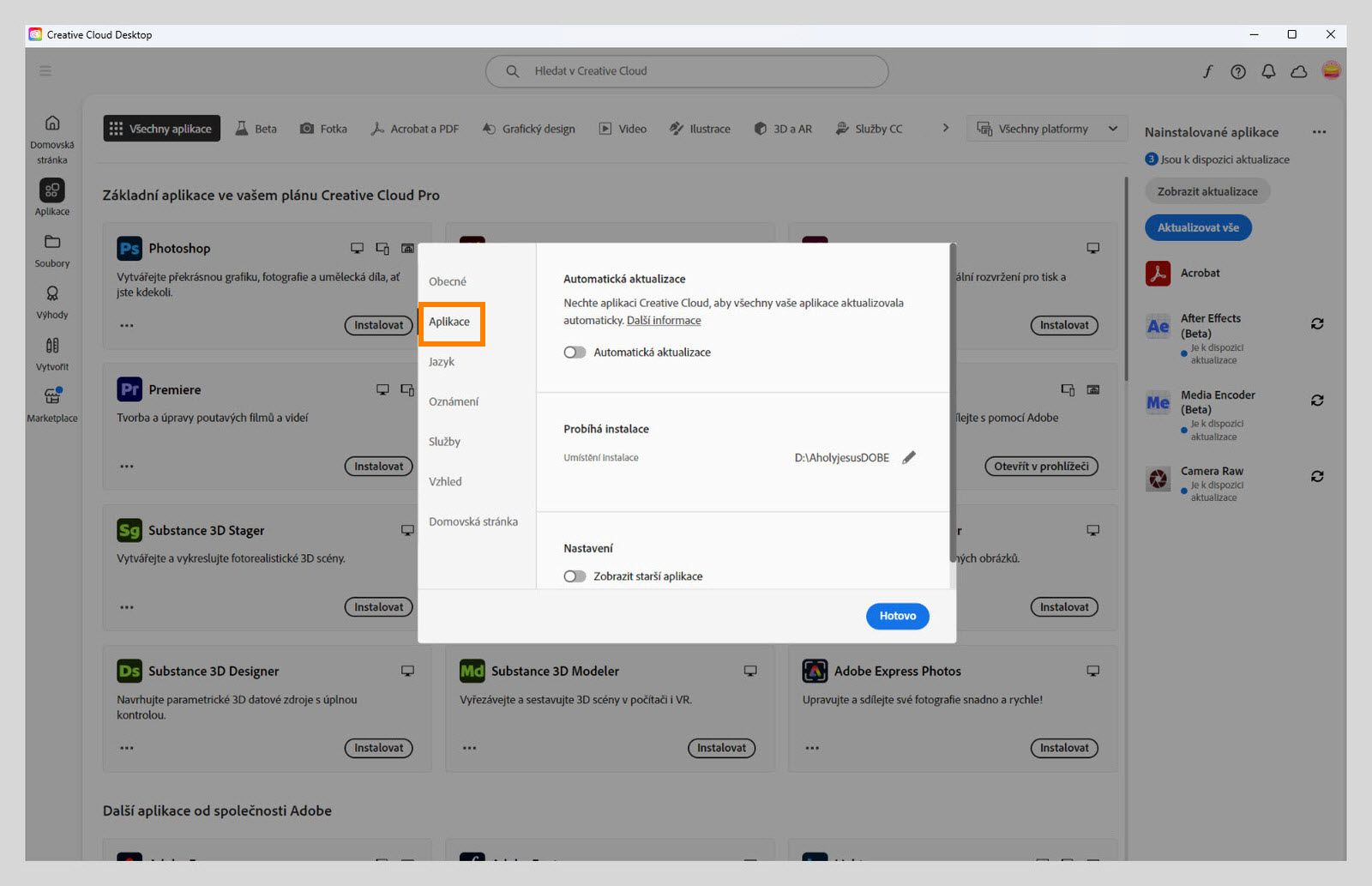1372x886 pixels.
Task: Click the preferences dialog vertical scrollbar
Action: (952, 403)
